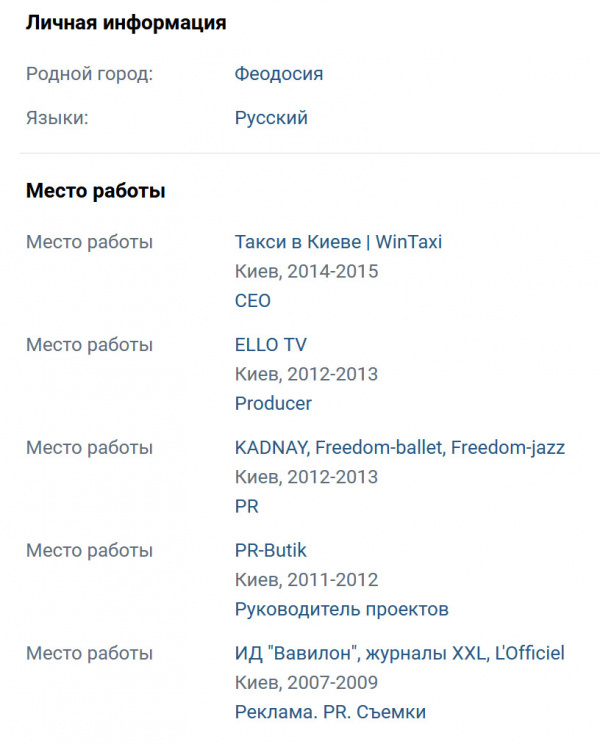The image size is (600, 744).
Task: Click the Producer position link
Action: pos(273,404)
